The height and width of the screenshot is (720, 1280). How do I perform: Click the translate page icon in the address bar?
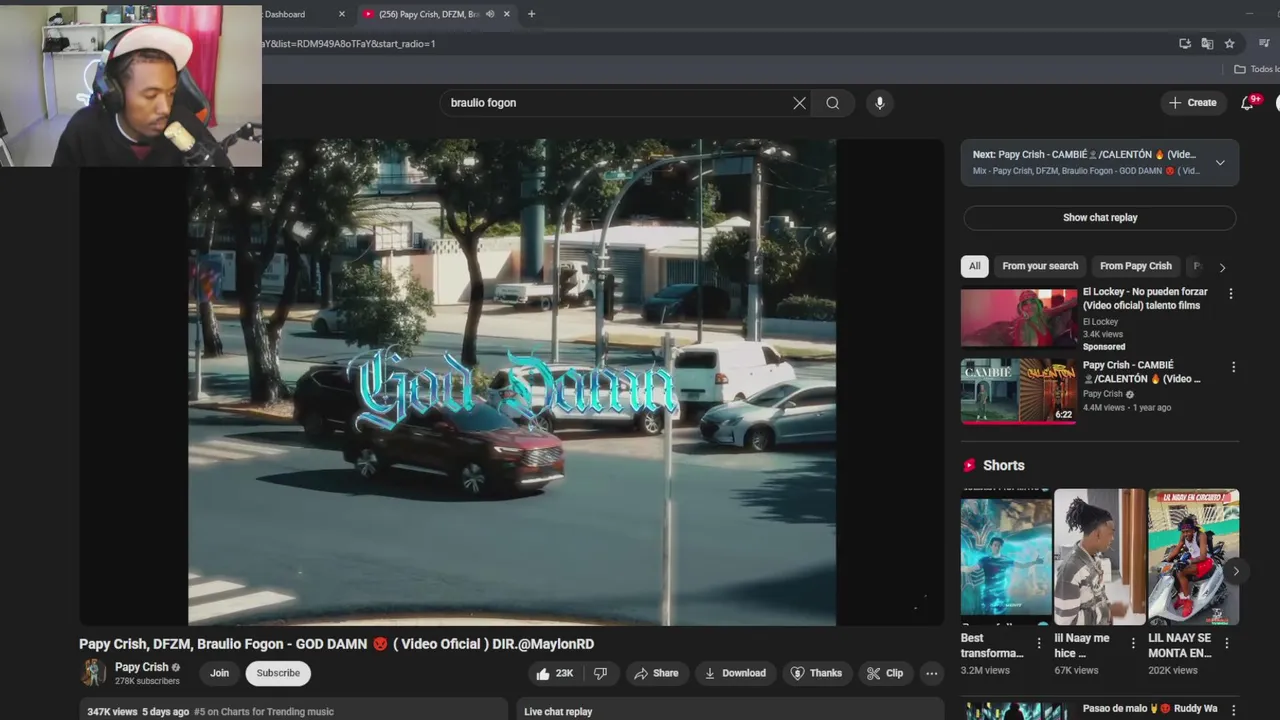click(1207, 44)
